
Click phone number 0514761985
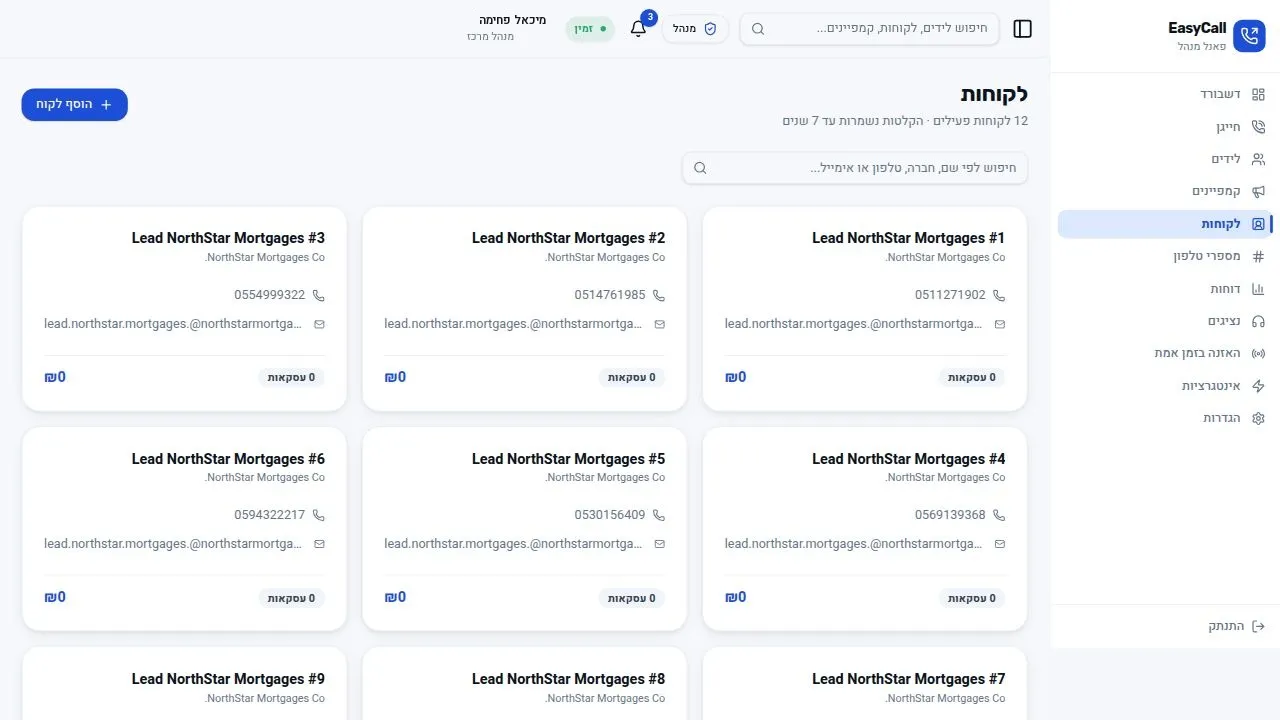610,295
